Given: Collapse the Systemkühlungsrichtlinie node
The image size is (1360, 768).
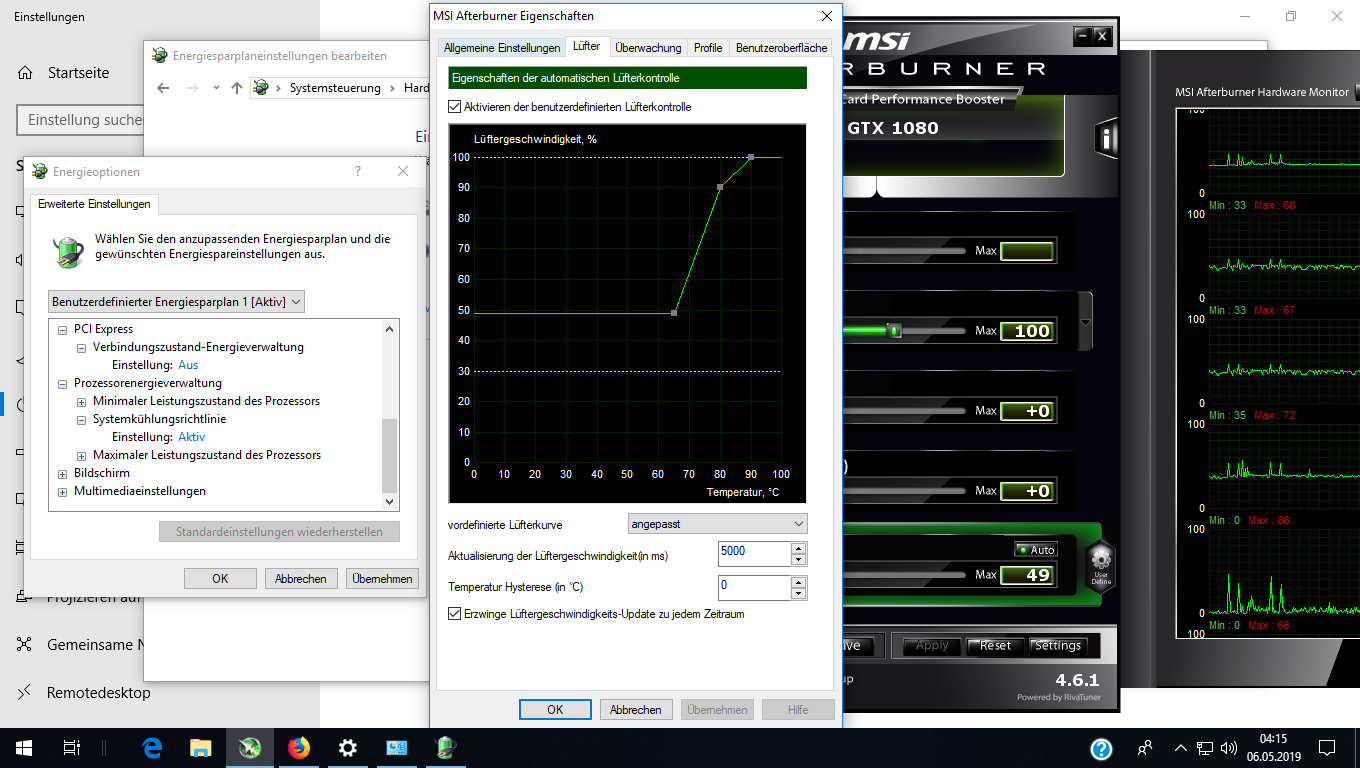Looking at the screenshot, I should [x=83, y=419].
